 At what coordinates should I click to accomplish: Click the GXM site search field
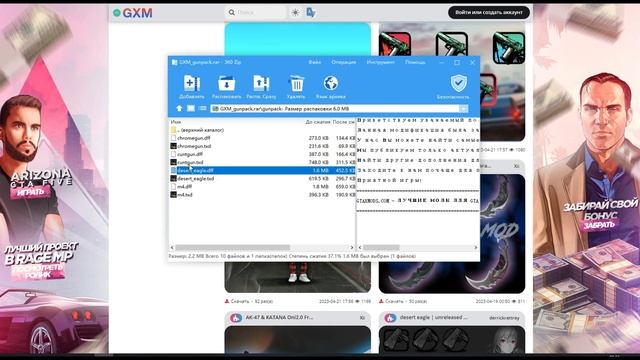pyautogui.click(x=255, y=13)
